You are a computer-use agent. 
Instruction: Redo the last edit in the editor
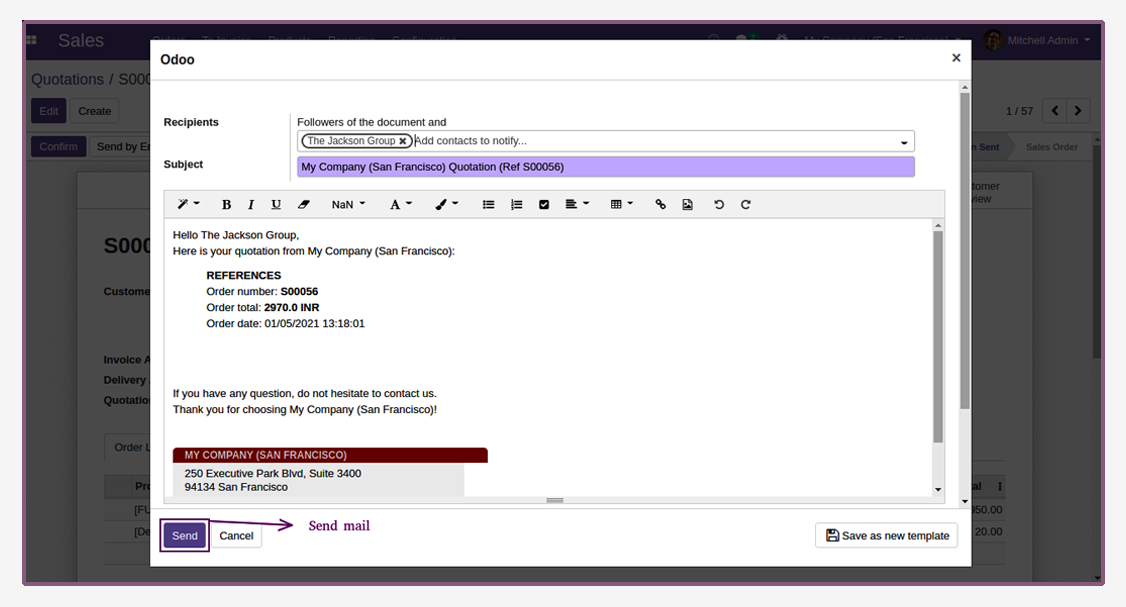(745, 205)
